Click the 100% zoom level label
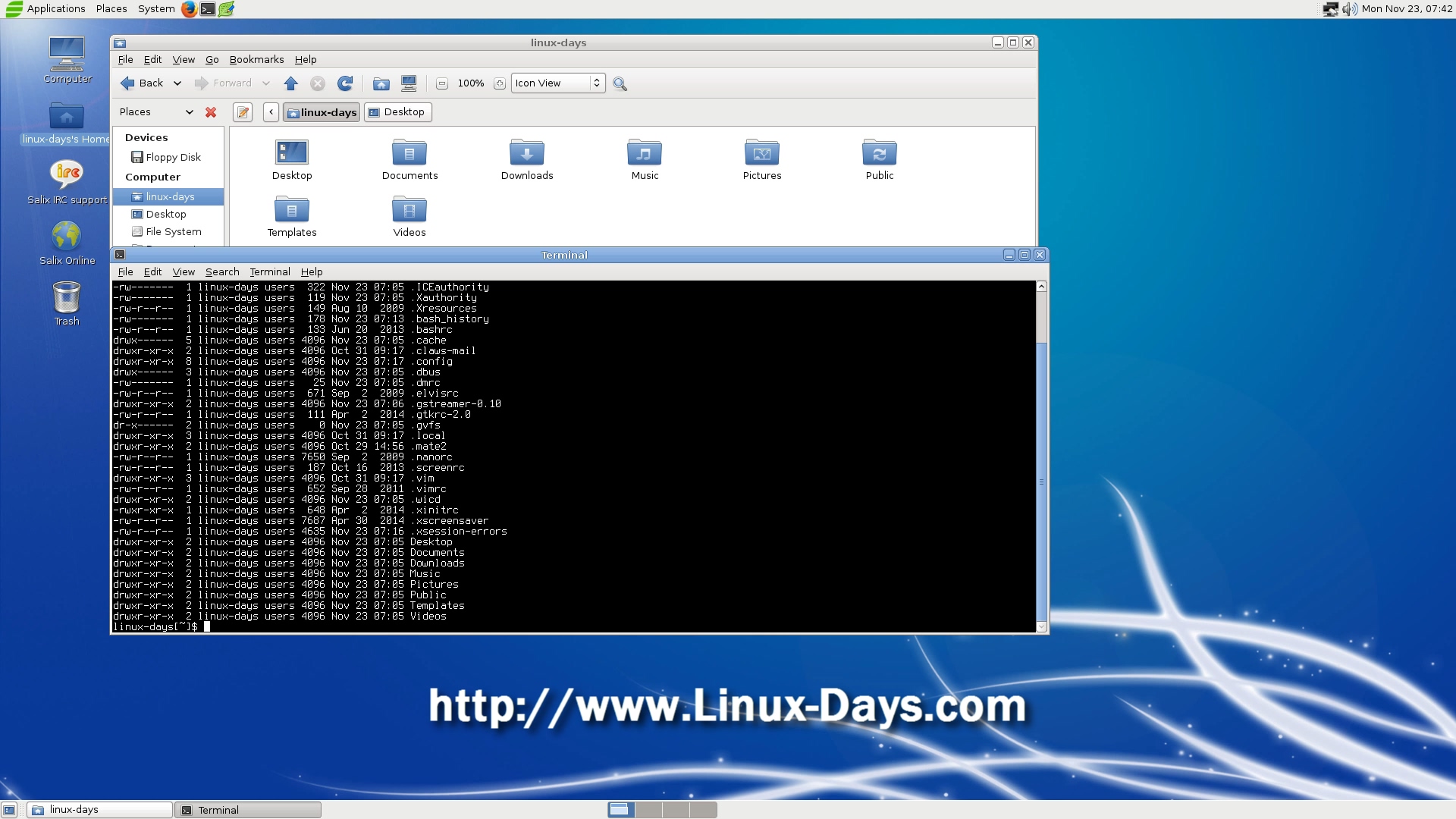Image resolution: width=1456 pixels, height=819 pixels. point(470,83)
